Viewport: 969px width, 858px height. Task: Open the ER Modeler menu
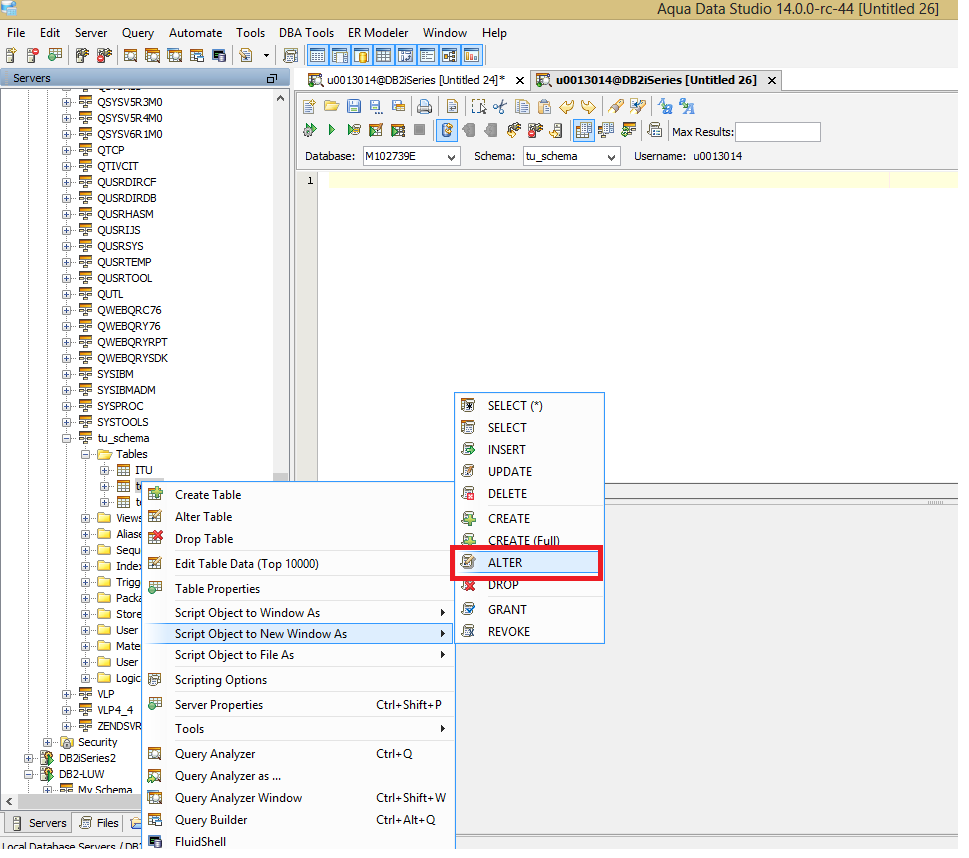click(378, 33)
